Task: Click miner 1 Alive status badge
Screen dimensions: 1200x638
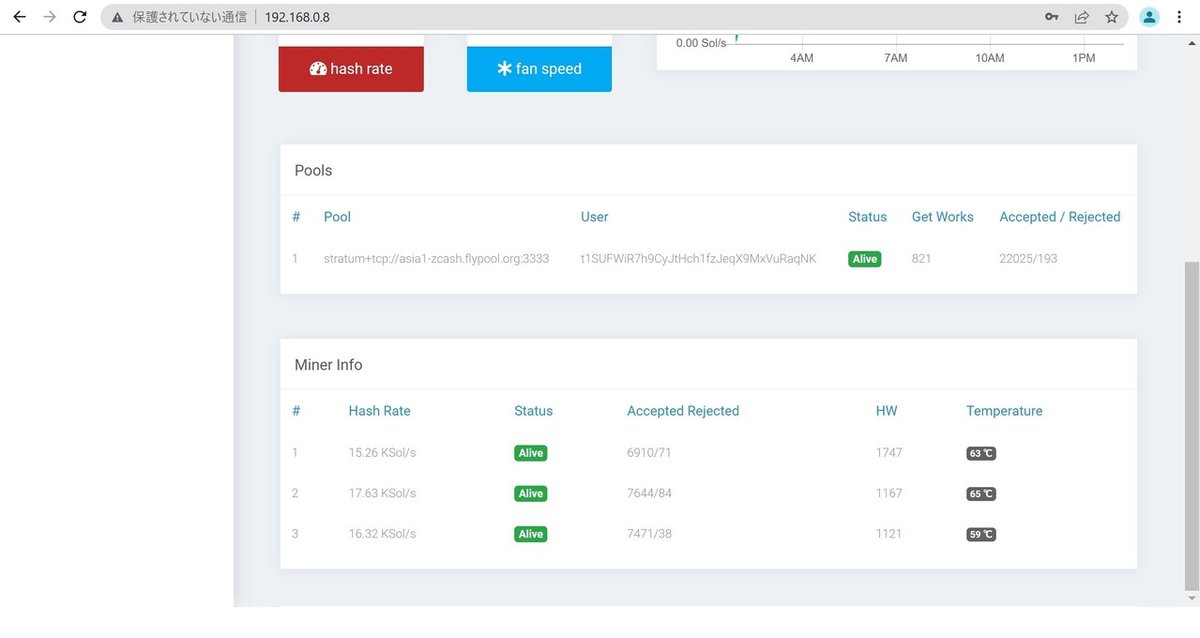Action: [531, 453]
